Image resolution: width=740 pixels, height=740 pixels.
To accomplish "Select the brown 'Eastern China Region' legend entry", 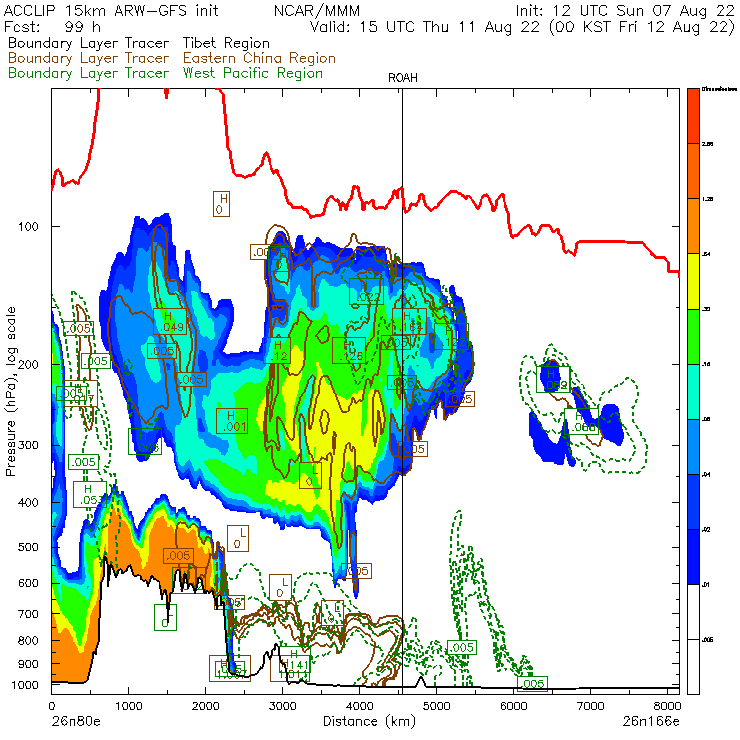I will click(x=259, y=58).
